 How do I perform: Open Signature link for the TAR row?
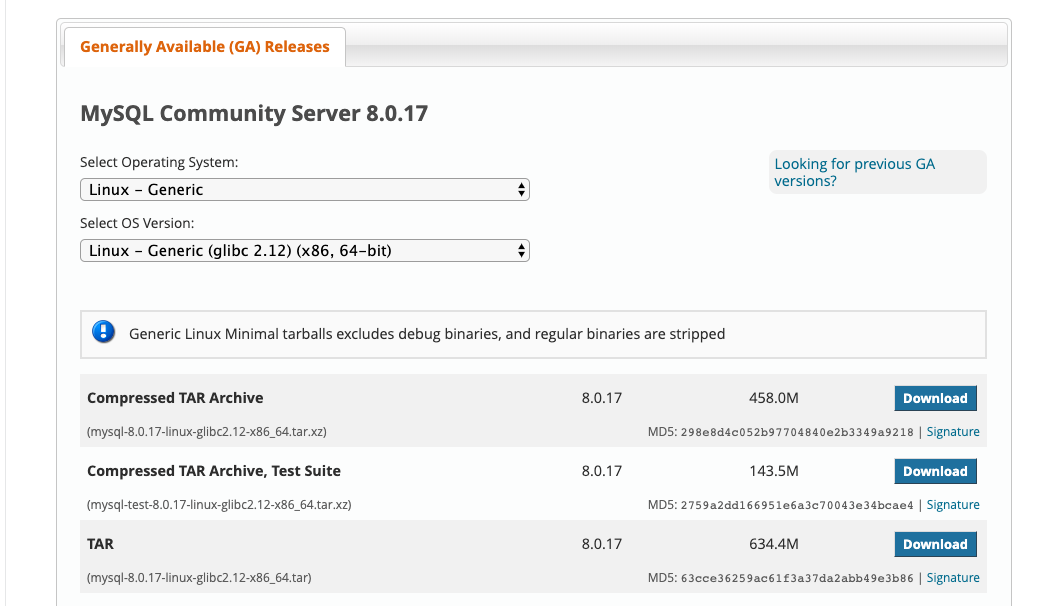pyautogui.click(x=952, y=578)
